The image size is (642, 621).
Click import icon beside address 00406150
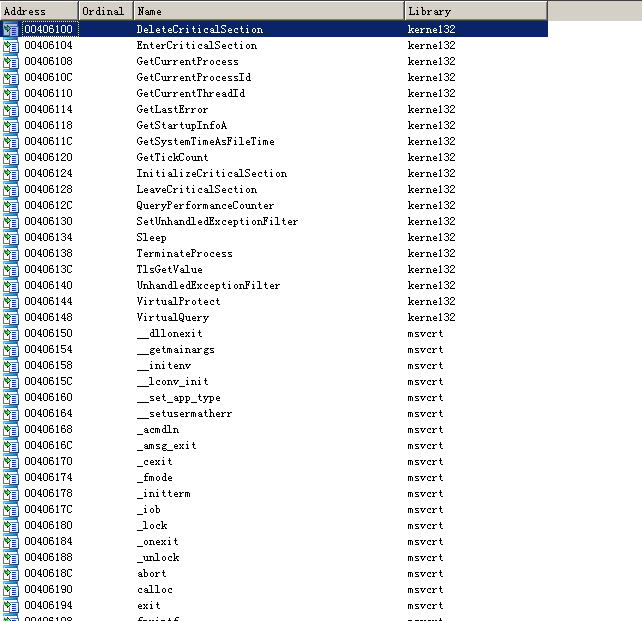(x=11, y=334)
